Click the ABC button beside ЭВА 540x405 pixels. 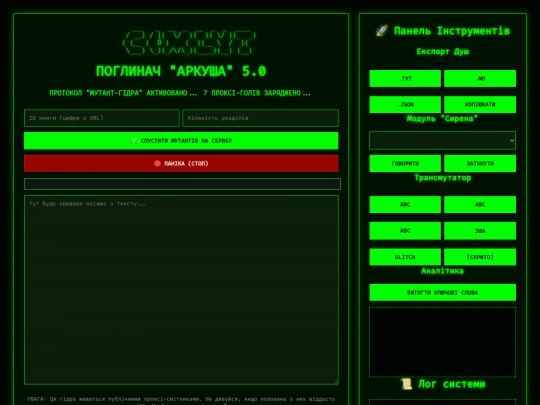[x=405, y=231]
